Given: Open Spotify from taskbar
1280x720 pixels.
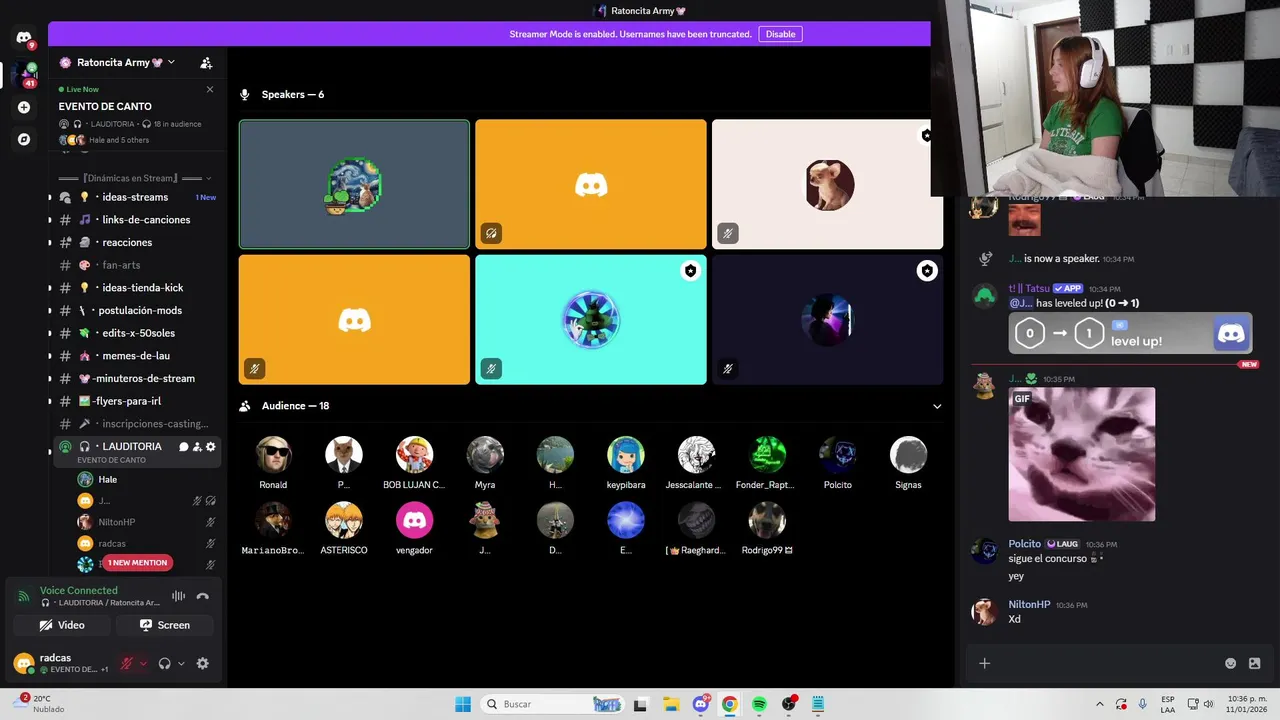Looking at the screenshot, I should 759,704.
